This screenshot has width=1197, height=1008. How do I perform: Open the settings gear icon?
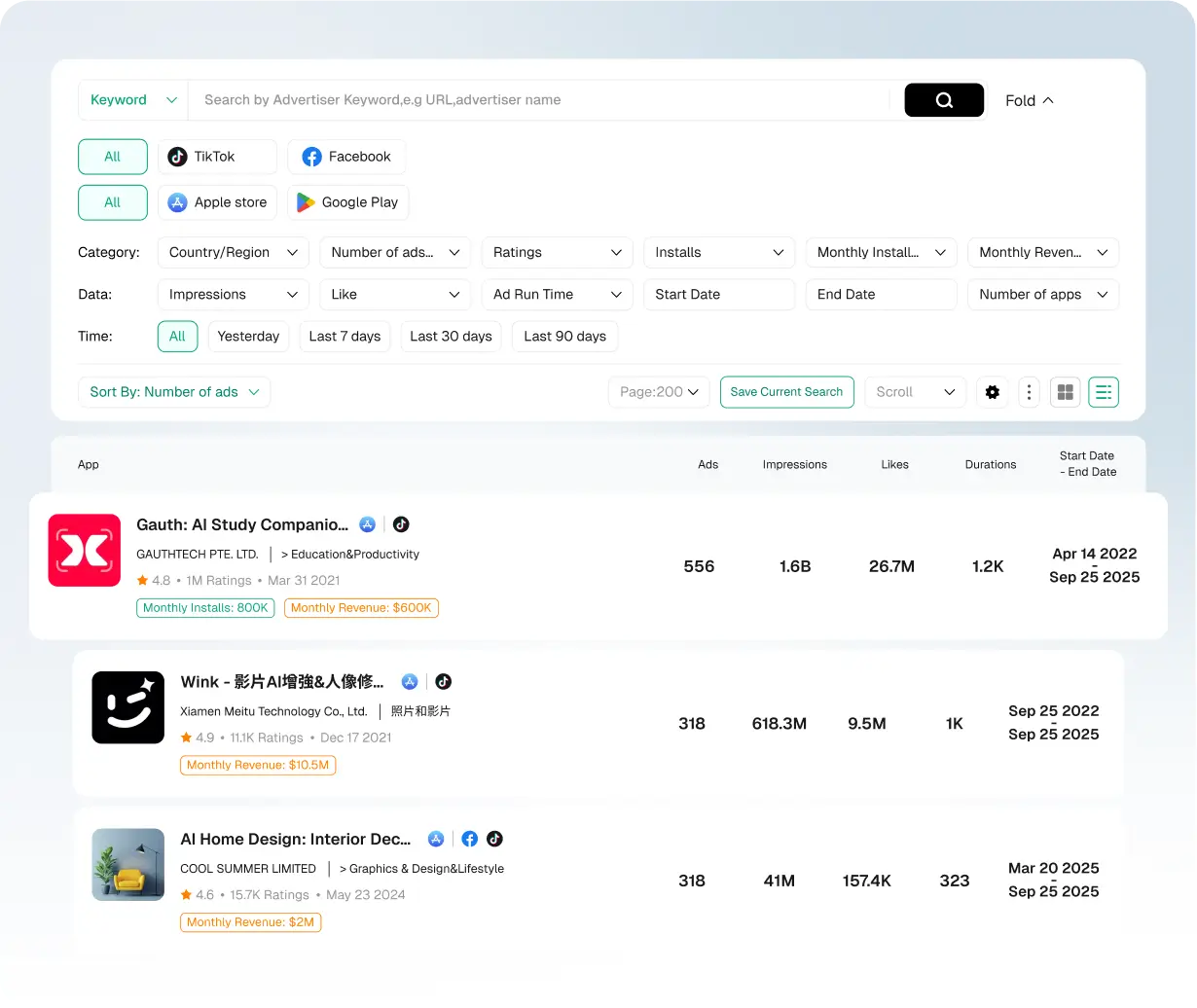(x=993, y=392)
